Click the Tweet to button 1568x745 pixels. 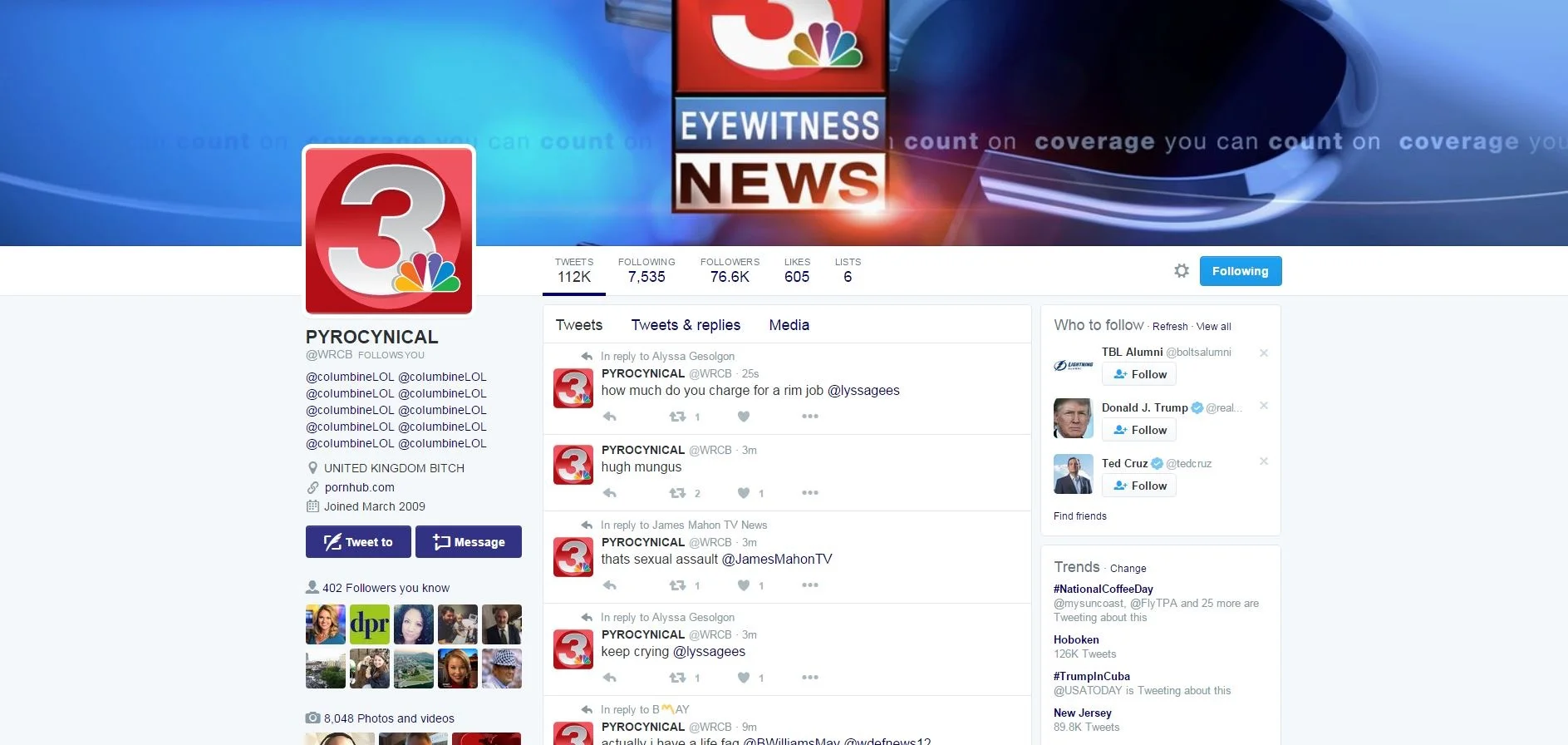tap(358, 542)
